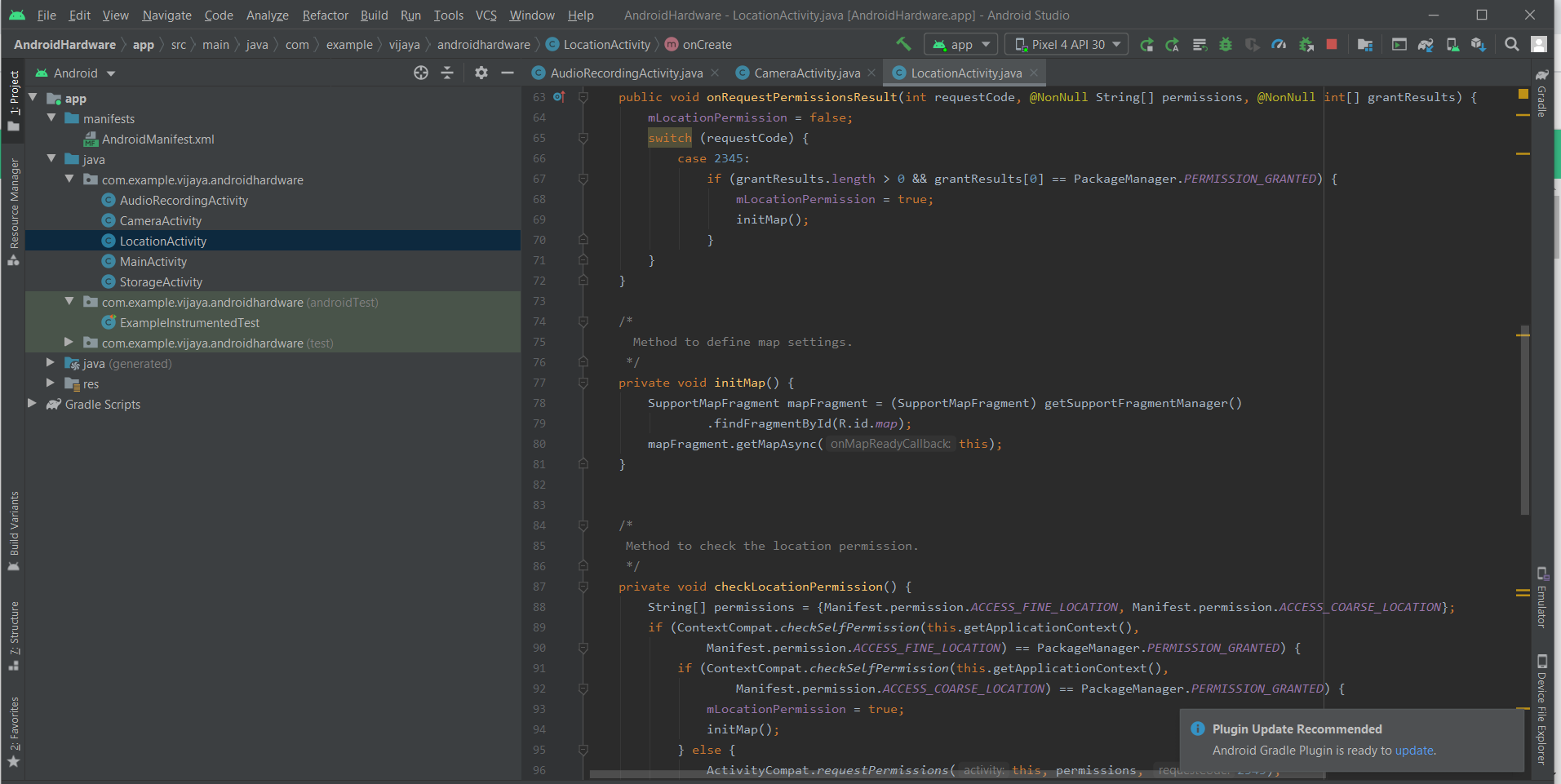Toggle the Z: Structure tool window
1561x784 pixels.
(14, 636)
